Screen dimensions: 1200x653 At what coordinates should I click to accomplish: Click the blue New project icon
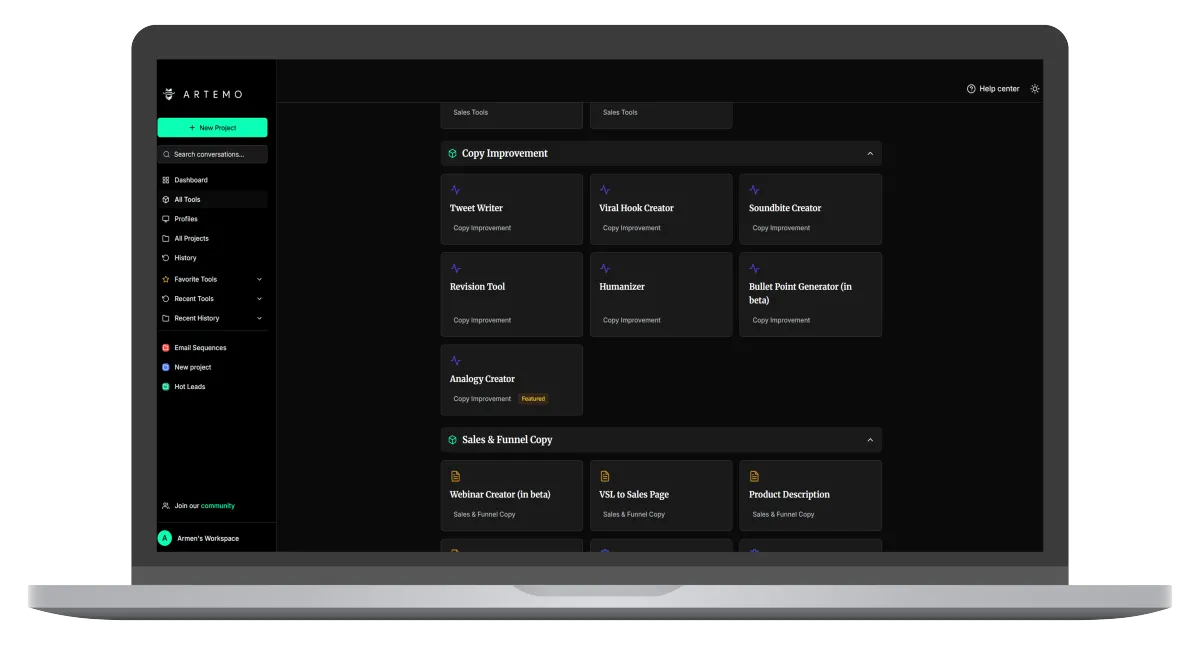pos(166,367)
